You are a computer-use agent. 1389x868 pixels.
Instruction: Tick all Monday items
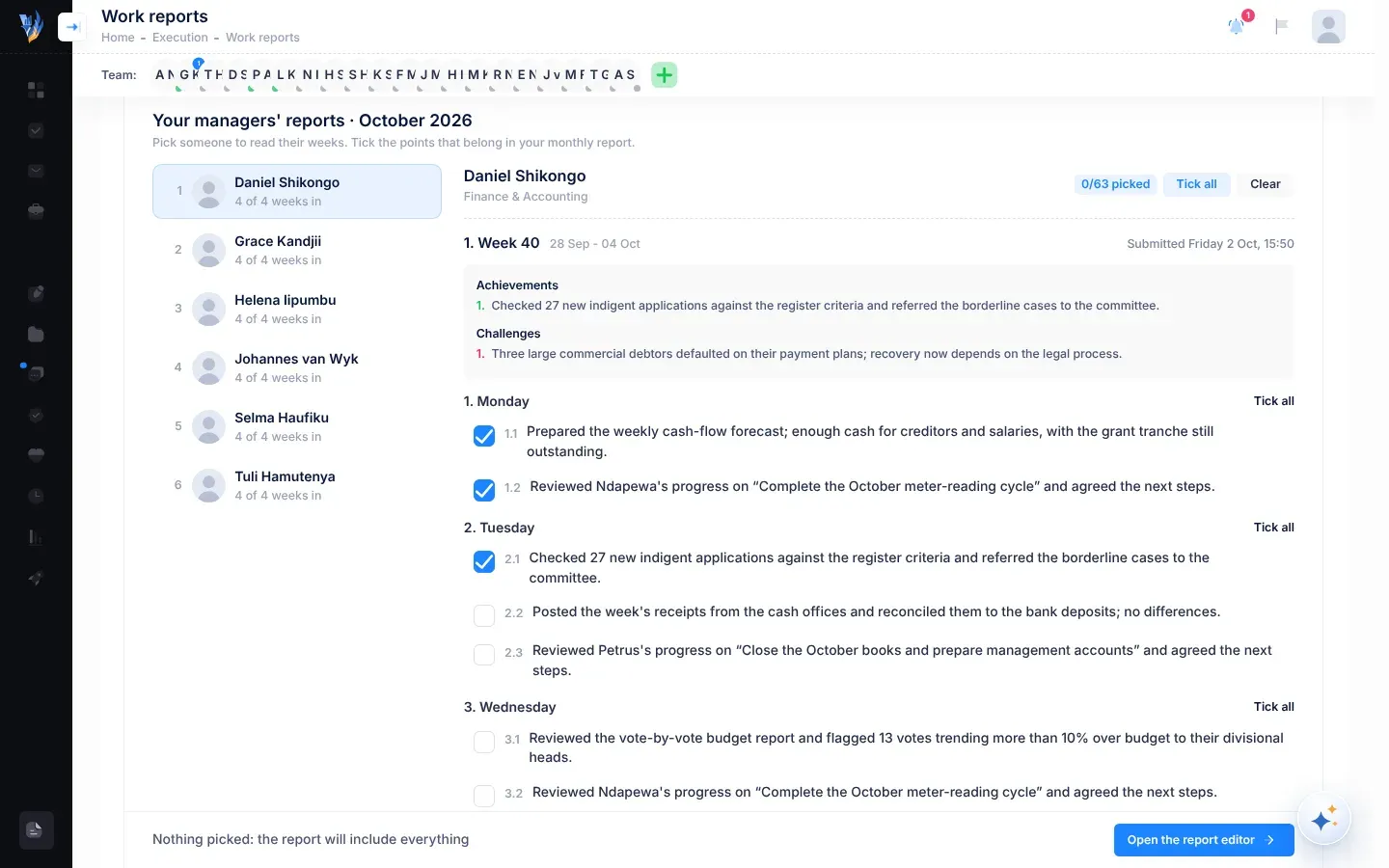[x=1274, y=401]
